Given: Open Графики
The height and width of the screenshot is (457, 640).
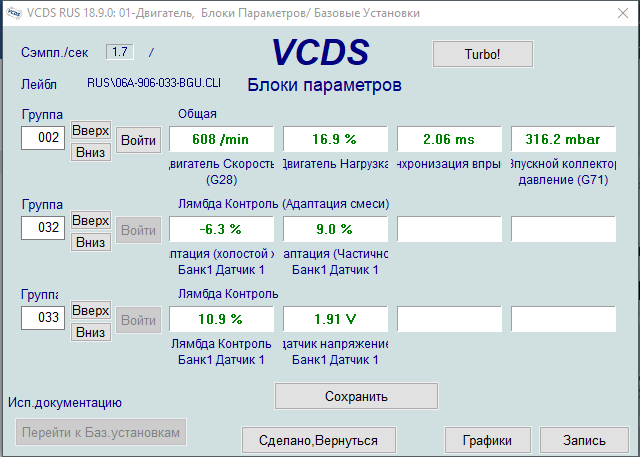Looking at the screenshot, I should click(487, 440).
